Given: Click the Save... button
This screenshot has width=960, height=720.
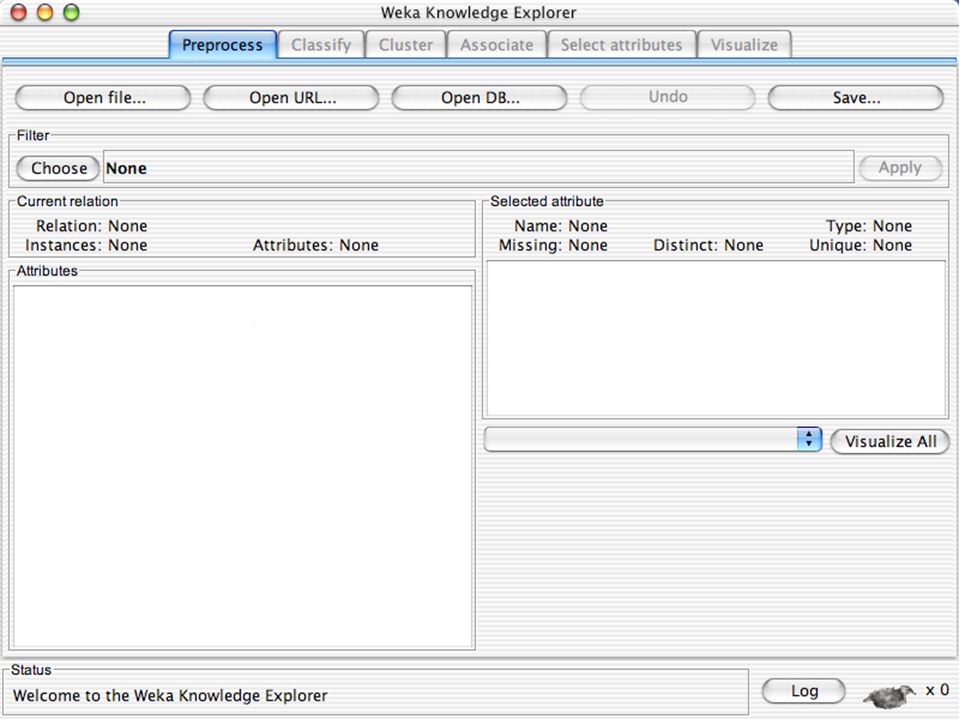Looking at the screenshot, I should [856, 98].
